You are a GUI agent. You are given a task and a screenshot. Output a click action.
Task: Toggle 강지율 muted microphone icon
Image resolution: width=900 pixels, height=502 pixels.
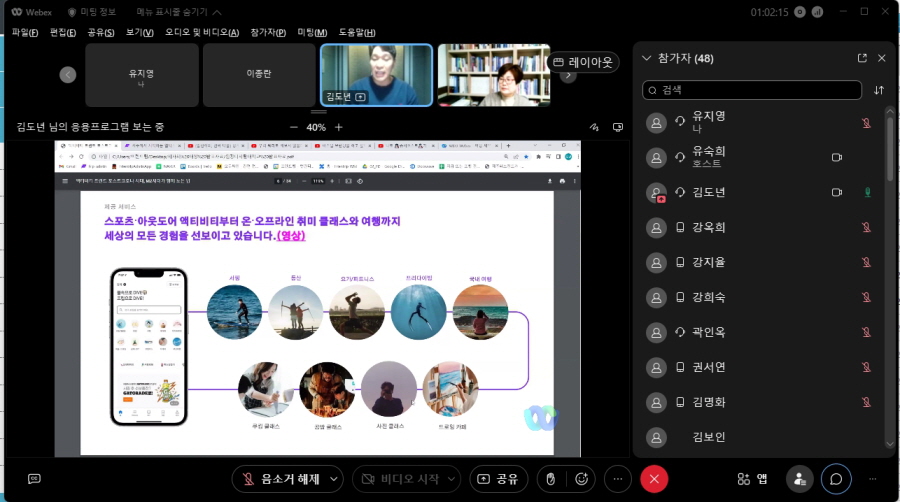point(866,262)
